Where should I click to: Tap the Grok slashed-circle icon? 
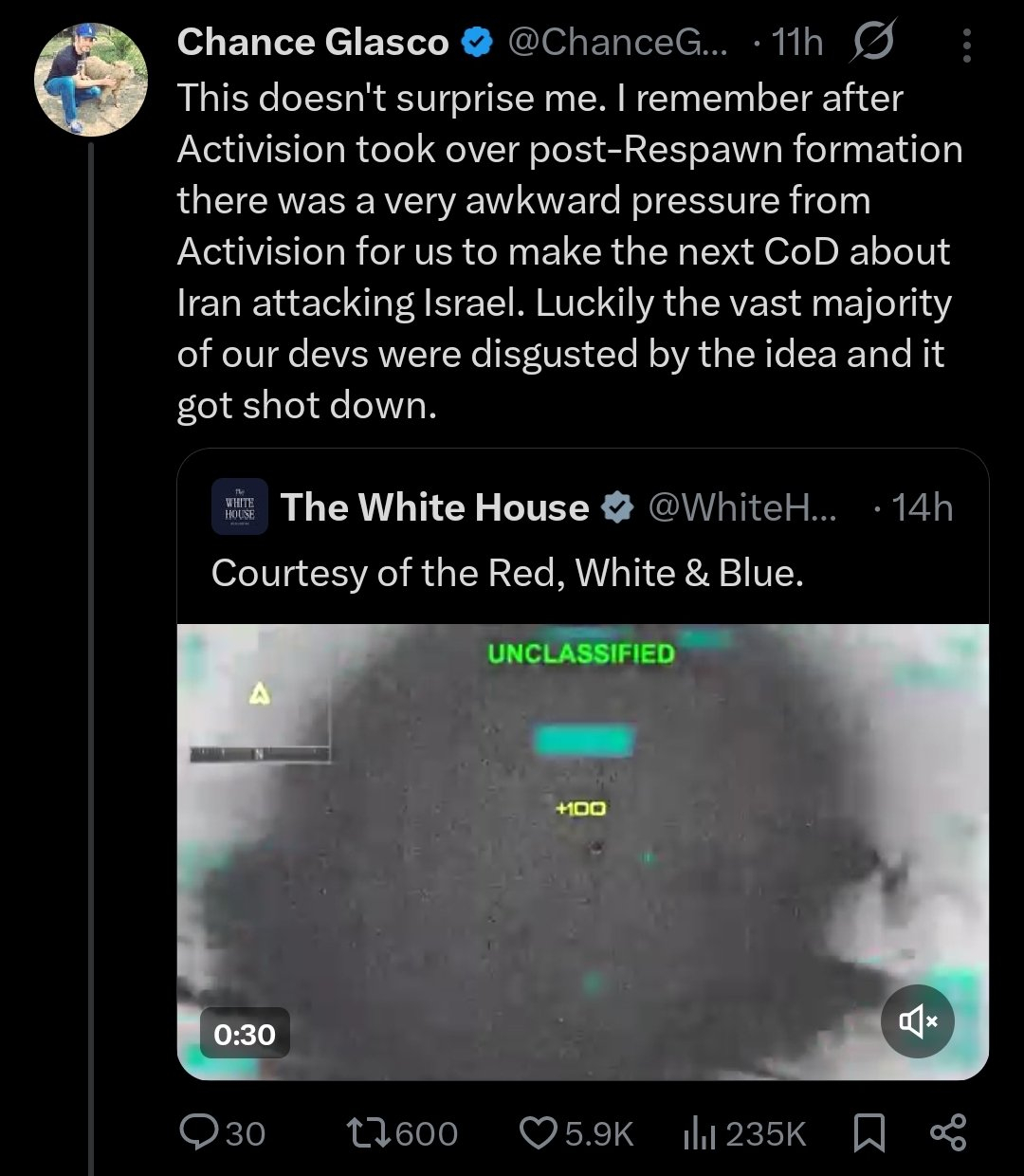873,43
